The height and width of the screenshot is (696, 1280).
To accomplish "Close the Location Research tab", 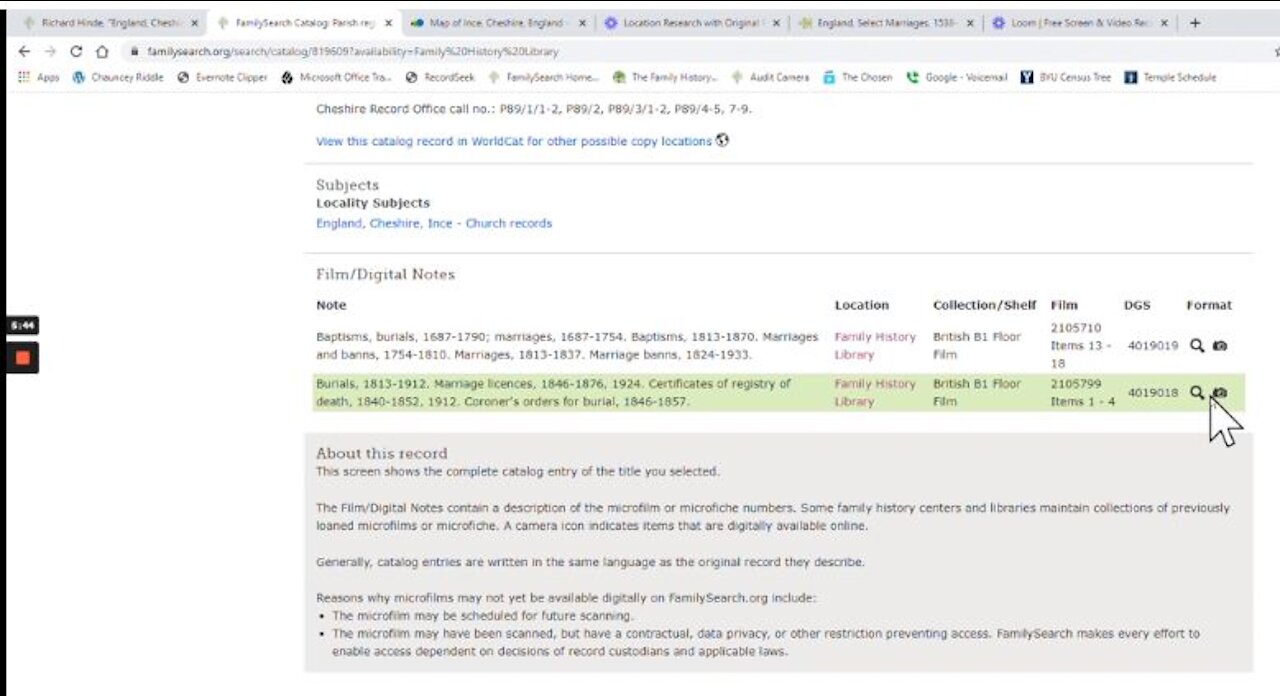I will [x=775, y=23].
